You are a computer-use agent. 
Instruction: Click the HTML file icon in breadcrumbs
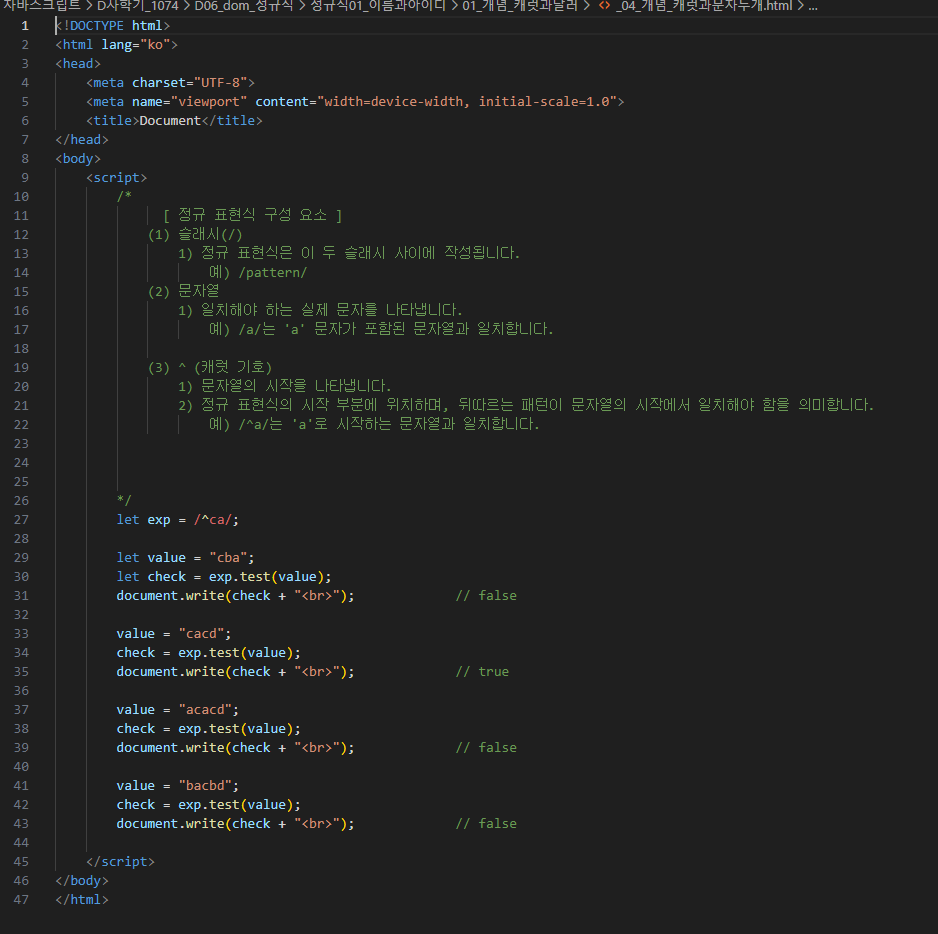pyautogui.click(x=604, y=6)
